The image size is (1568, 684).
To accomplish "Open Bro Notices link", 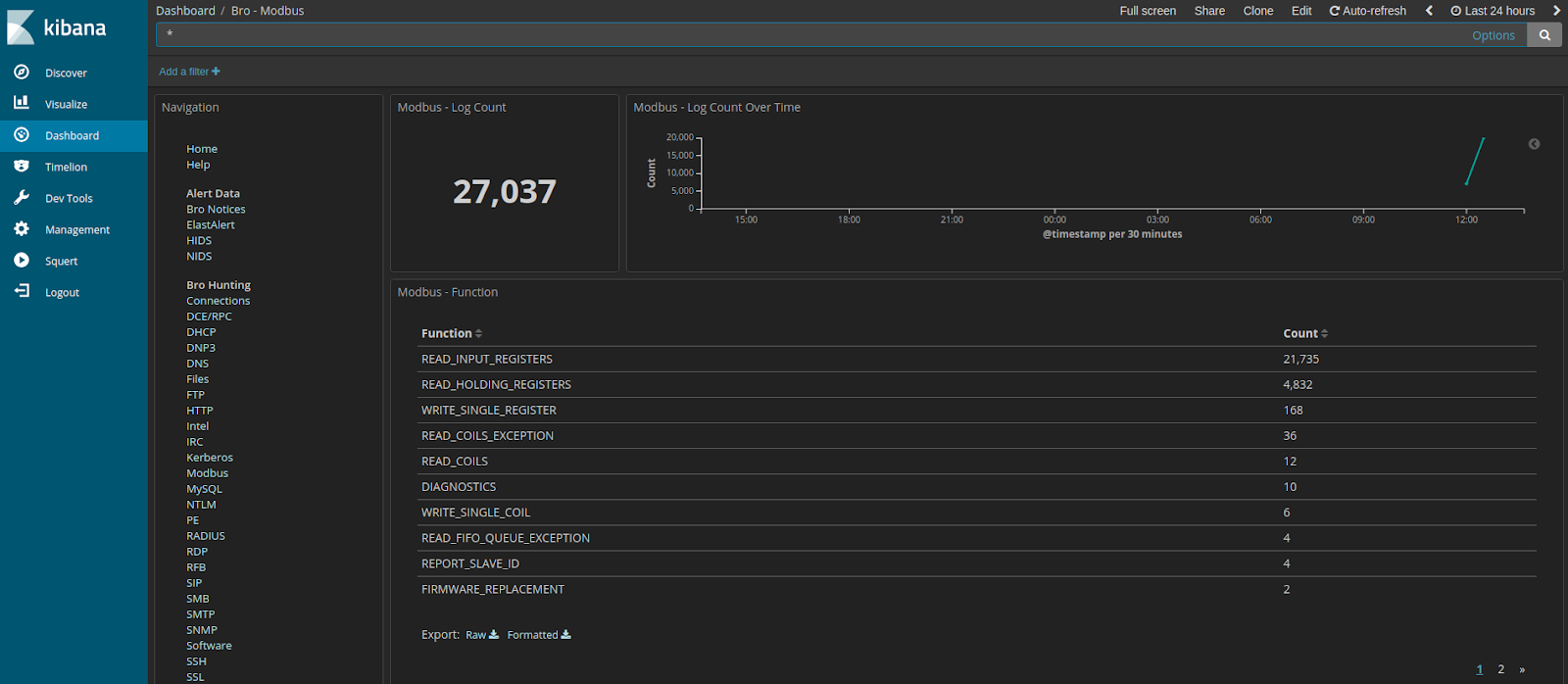I will click(x=216, y=209).
